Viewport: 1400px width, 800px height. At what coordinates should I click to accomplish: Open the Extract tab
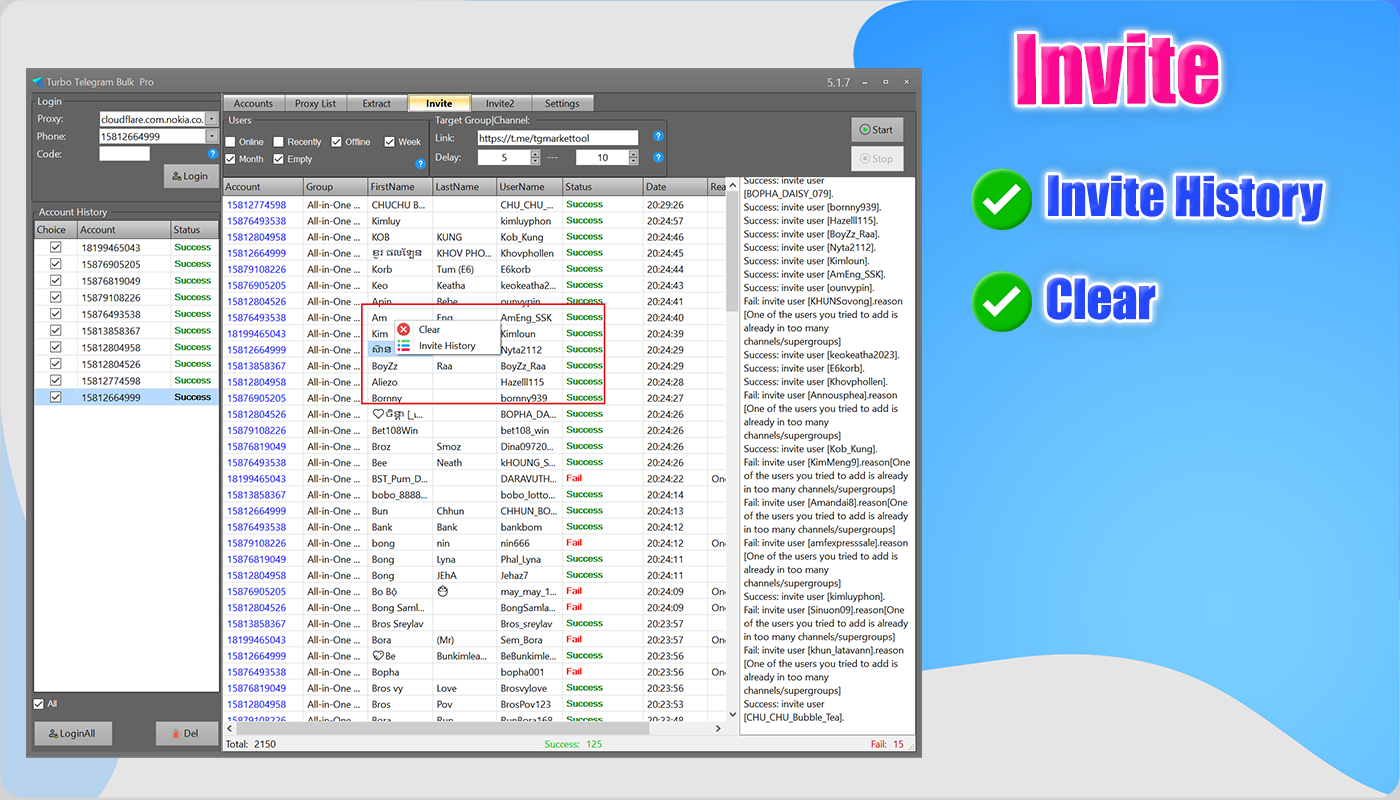point(377,103)
